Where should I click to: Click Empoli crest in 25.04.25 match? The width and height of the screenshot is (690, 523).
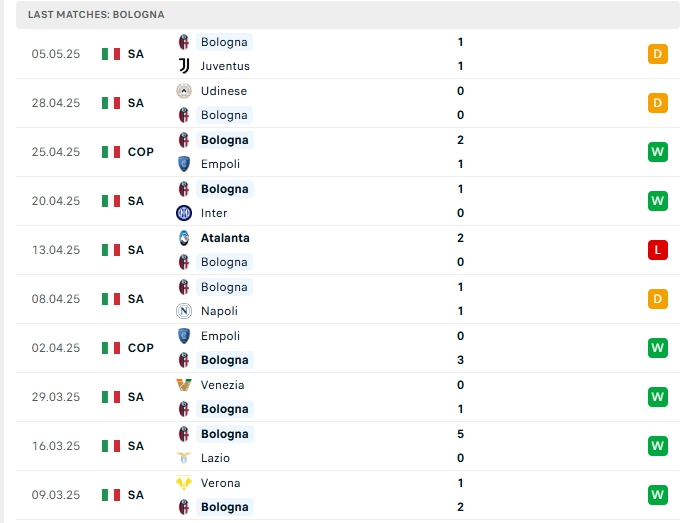click(x=184, y=164)
